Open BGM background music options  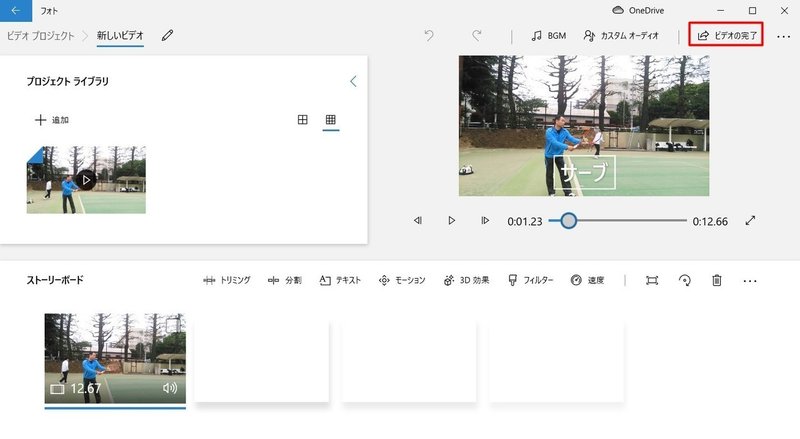548,36
